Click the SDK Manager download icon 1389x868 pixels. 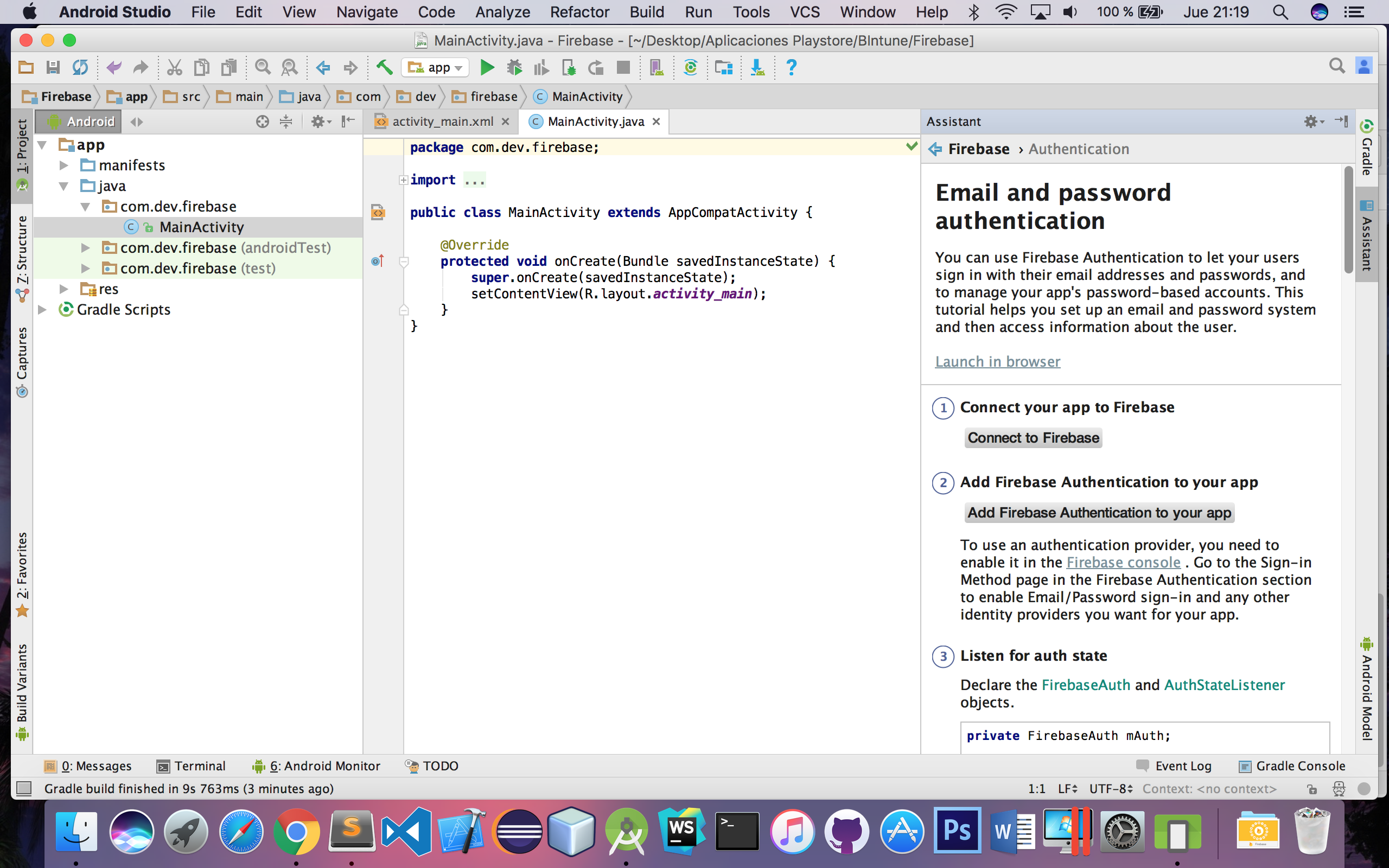(757, 68)
